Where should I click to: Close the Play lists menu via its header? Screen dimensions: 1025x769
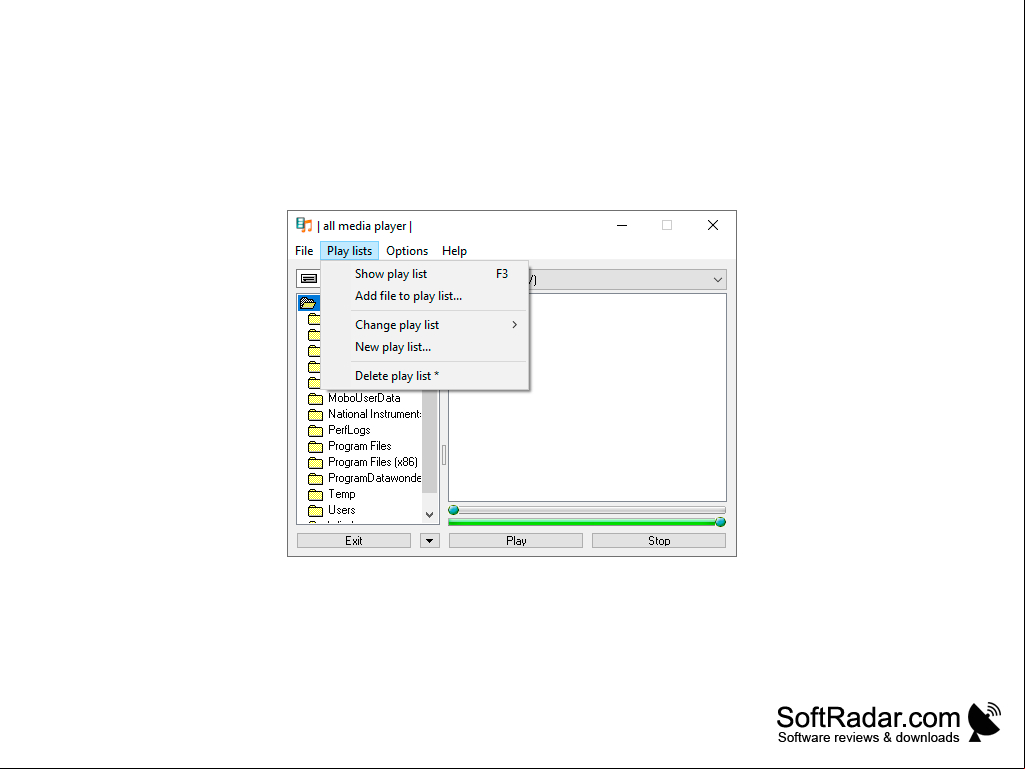tap(349, 251)
